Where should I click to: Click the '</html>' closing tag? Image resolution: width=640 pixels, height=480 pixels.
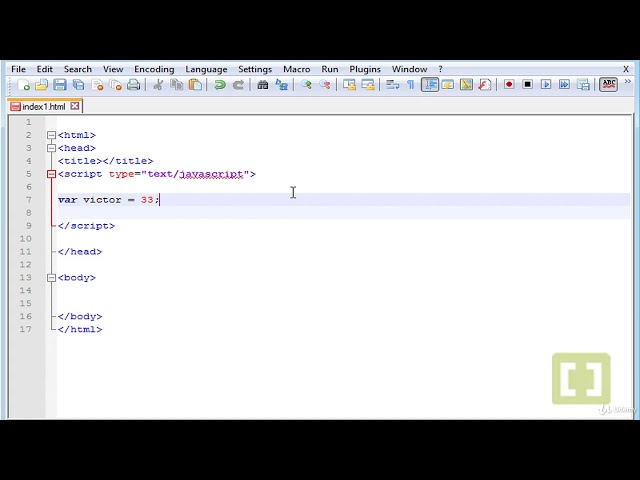pyautogui.click(x=80, y=330)
